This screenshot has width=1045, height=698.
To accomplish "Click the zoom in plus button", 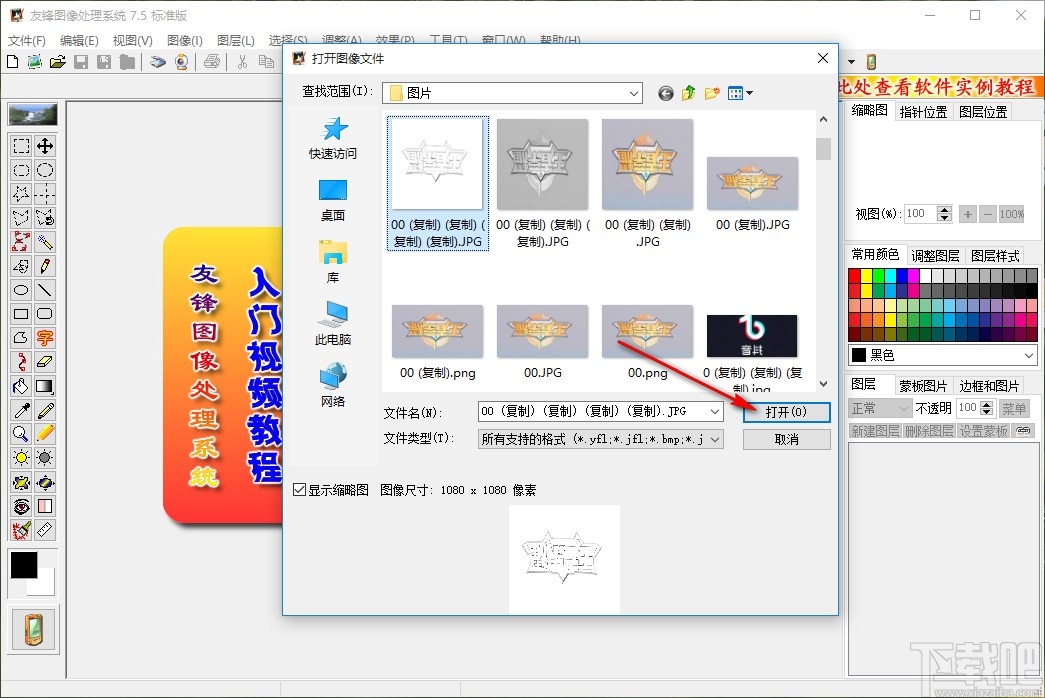I will 968,214.
